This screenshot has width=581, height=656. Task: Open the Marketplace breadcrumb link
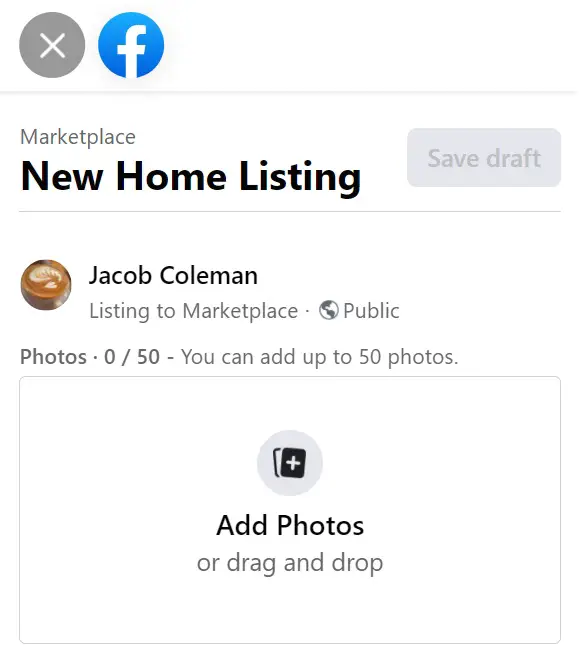[78, 137]
